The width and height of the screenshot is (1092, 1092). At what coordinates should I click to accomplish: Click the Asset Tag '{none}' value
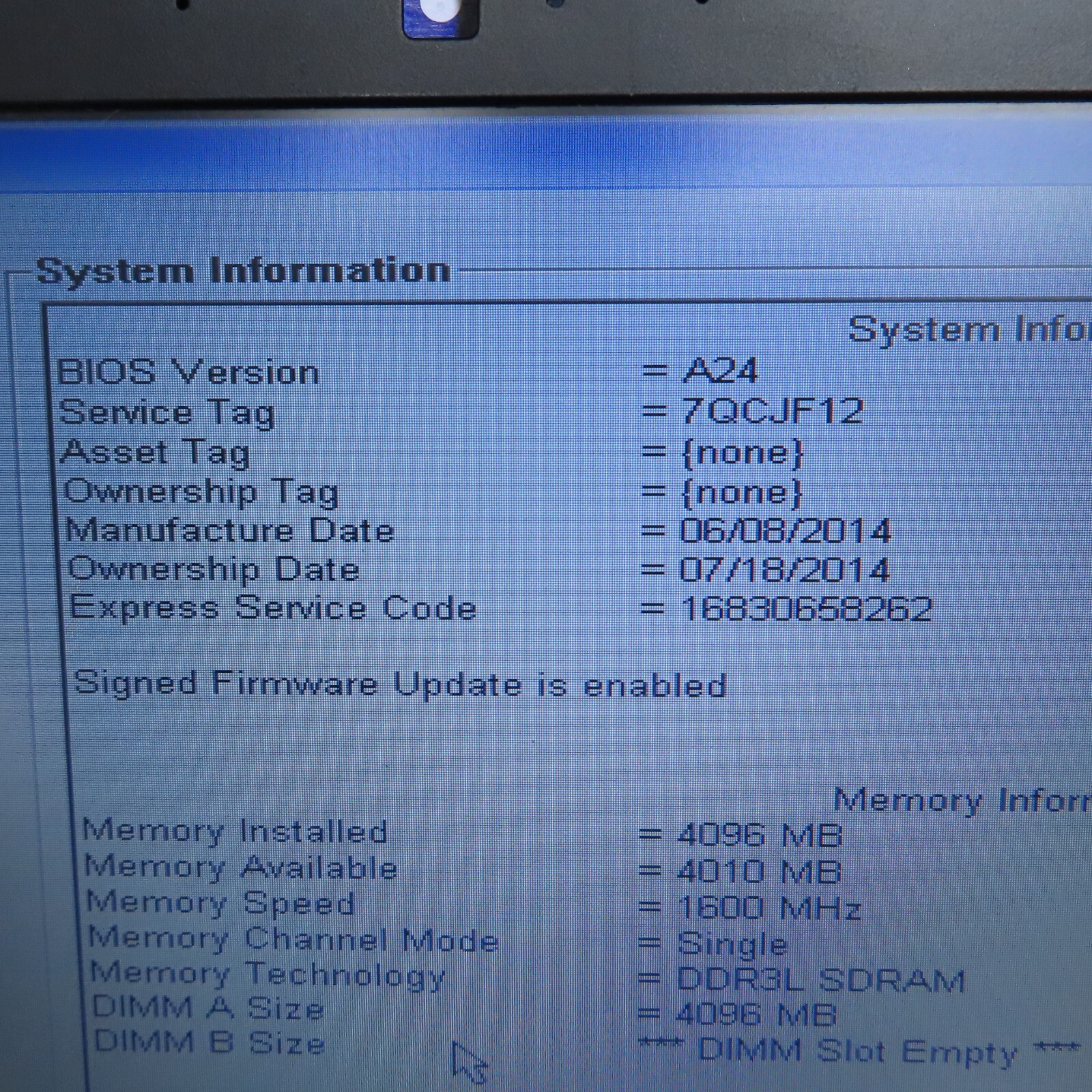coord(743,453)
